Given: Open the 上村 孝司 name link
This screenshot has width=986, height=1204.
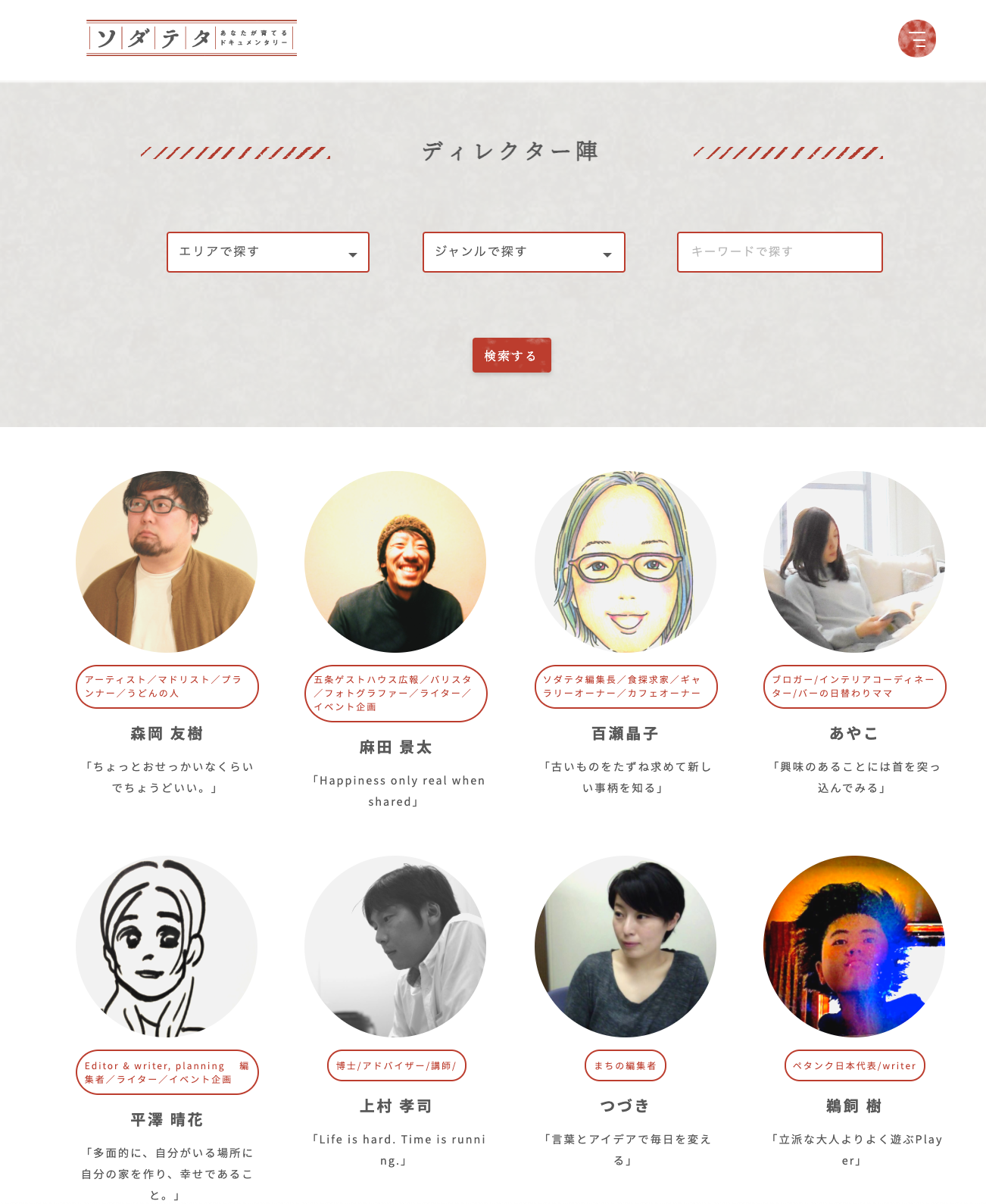Looking at the screenshot, I should pos(395,1106).
